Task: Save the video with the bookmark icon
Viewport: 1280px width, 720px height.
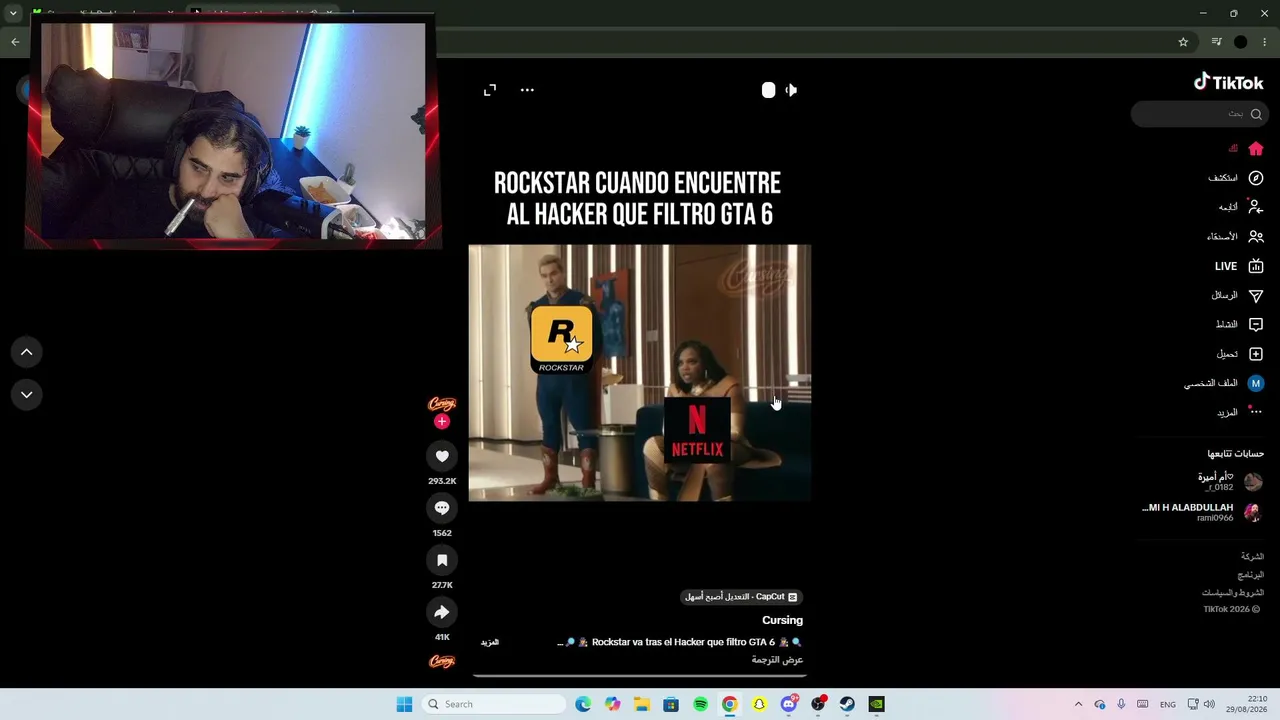Action: pos(442,560)
